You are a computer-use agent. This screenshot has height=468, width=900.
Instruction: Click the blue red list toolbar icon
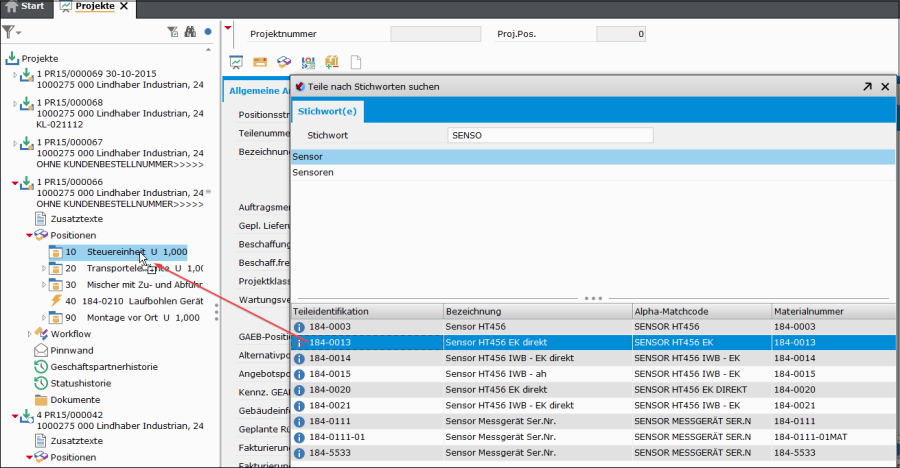click(x=308, y=62)
